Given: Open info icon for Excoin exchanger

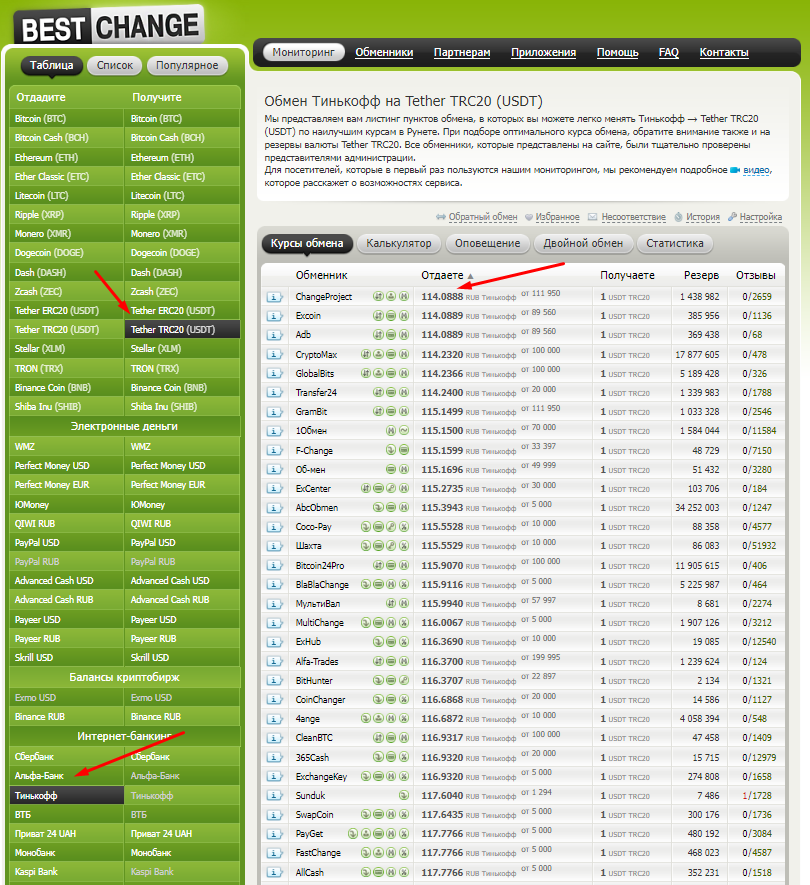Looking at the screenshot, I should tap(274, 316).
